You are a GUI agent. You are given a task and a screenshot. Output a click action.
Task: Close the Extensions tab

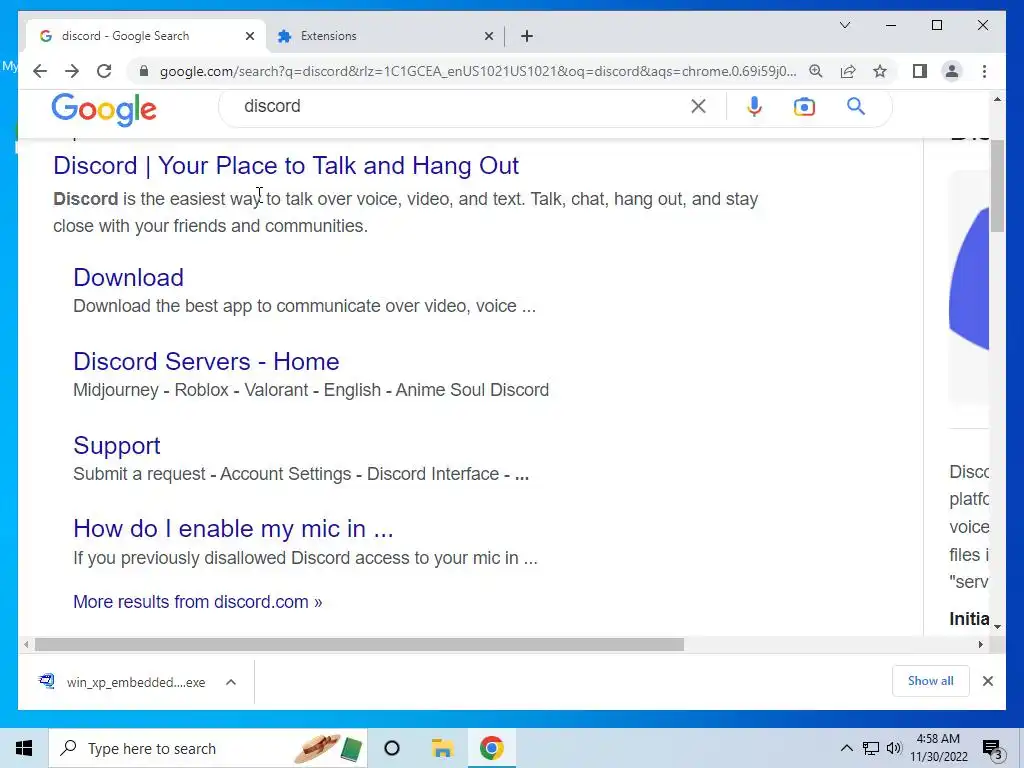(488, 36)
